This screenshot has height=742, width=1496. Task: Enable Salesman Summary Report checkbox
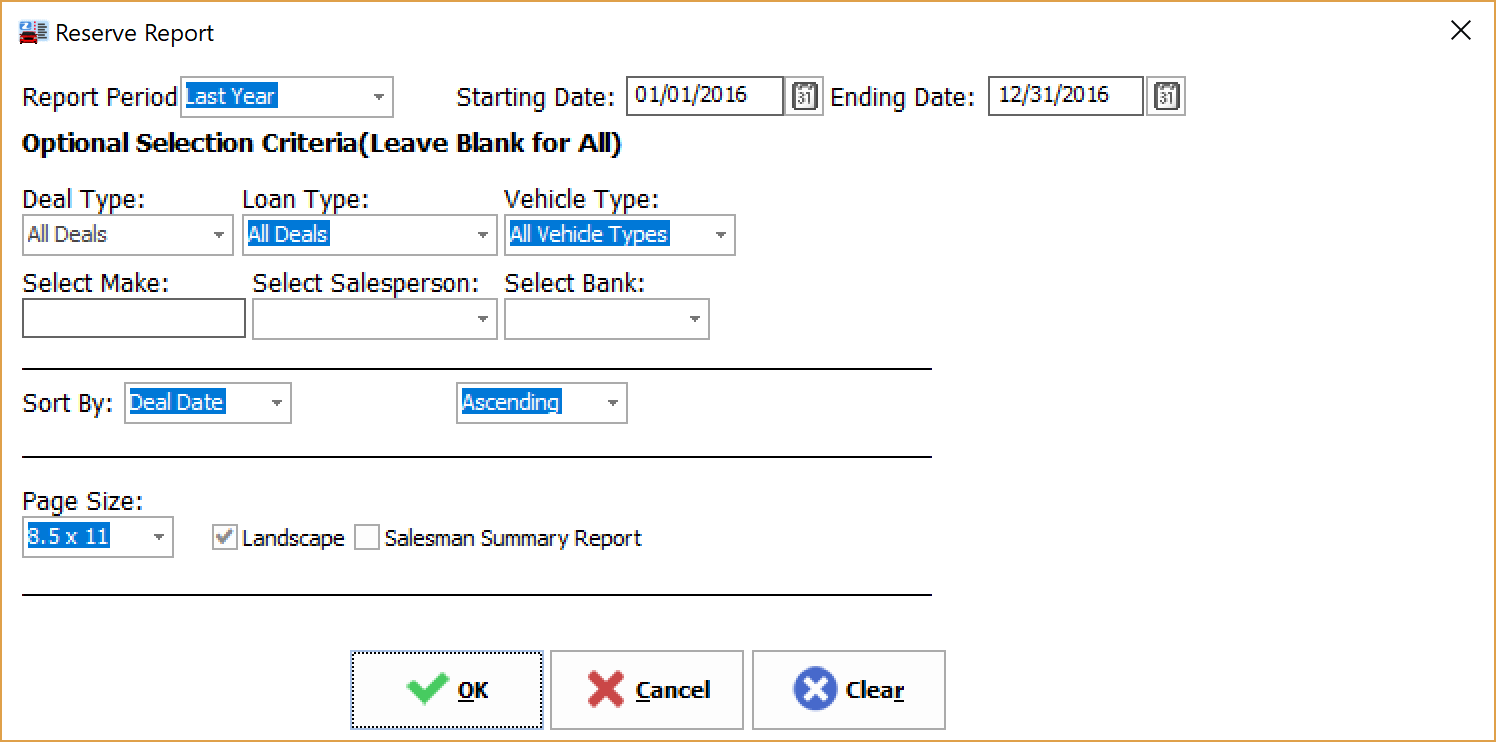tap(368, 538)
